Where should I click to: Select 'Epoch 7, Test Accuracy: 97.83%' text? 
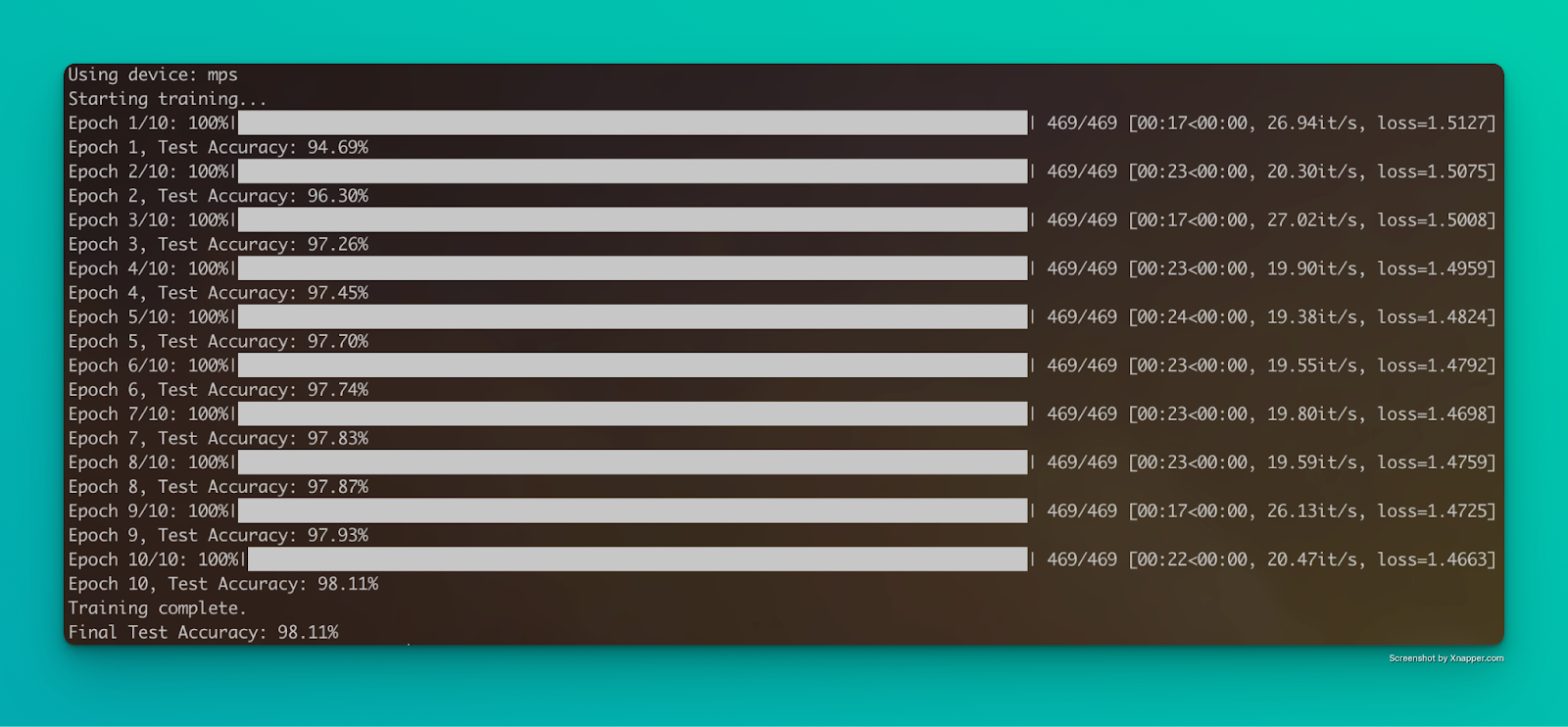tap(219, 438)
